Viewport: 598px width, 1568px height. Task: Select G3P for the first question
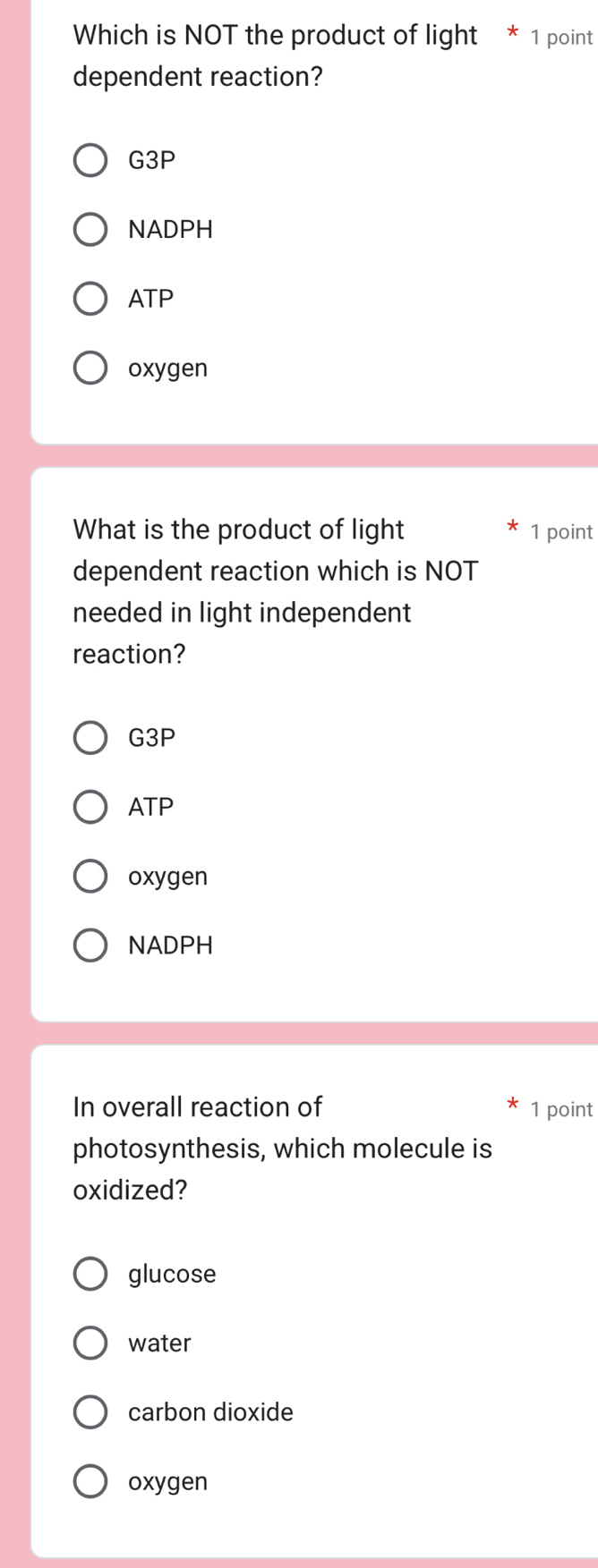coord(90,160)
